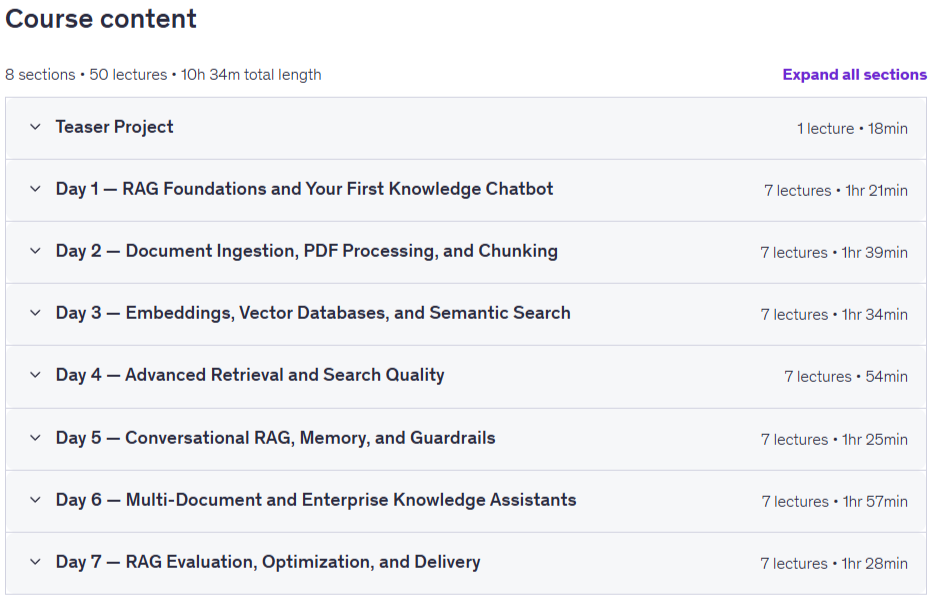Click the '7 lectures • 1hr 34min' text
Viewport: 931px width, 599px height.
pos(834,315)
